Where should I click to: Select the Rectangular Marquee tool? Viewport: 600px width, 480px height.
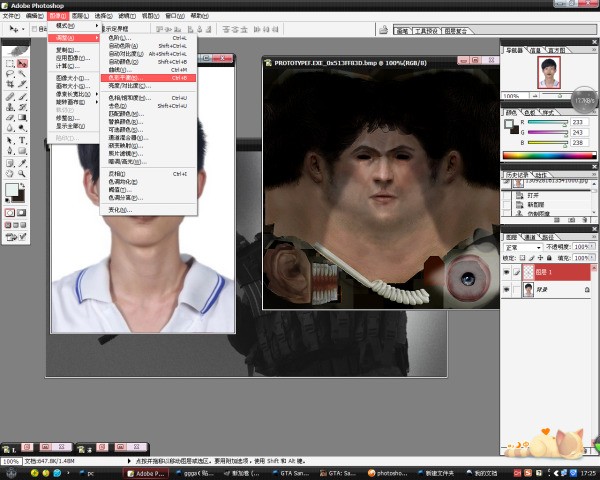point(10,62)
